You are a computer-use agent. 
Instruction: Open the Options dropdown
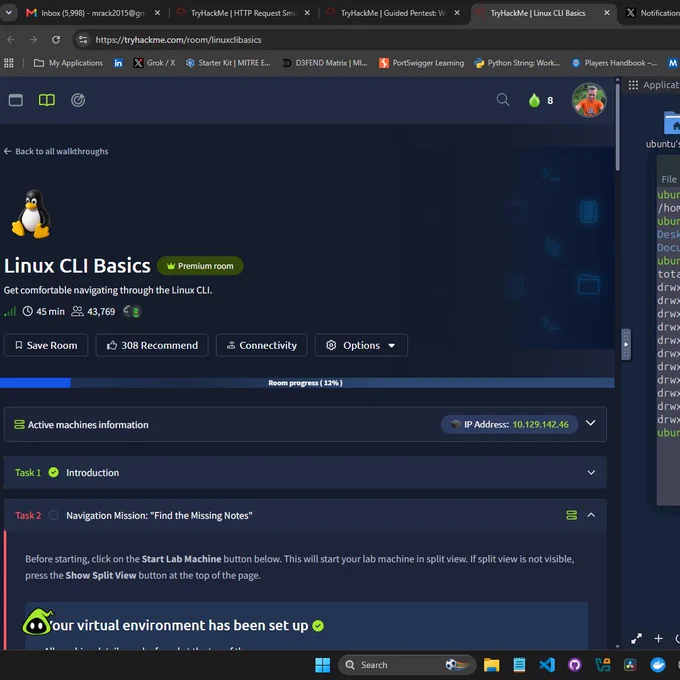tap(361, 345)
